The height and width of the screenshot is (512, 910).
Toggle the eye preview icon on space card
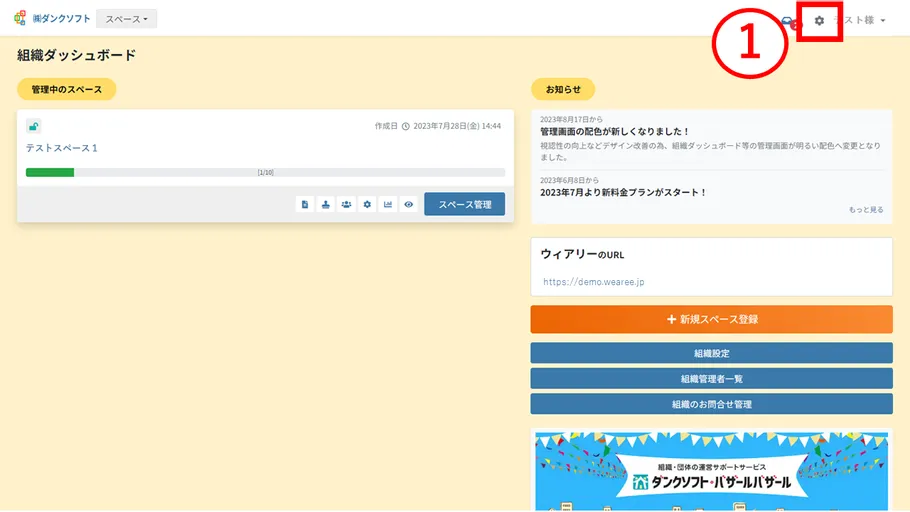(409, 204)
